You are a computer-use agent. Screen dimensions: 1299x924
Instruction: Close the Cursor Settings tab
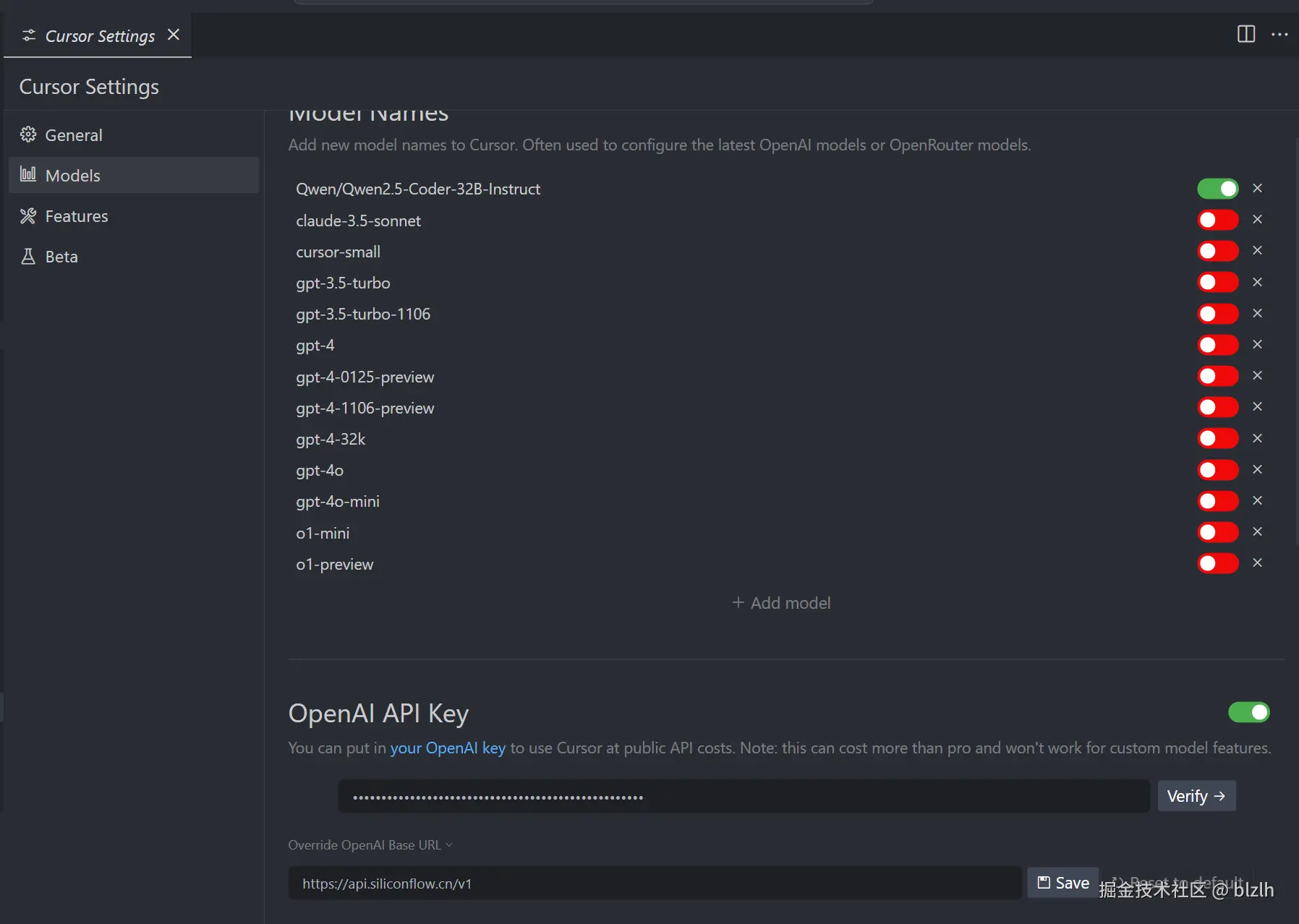[x=174, y=35]
